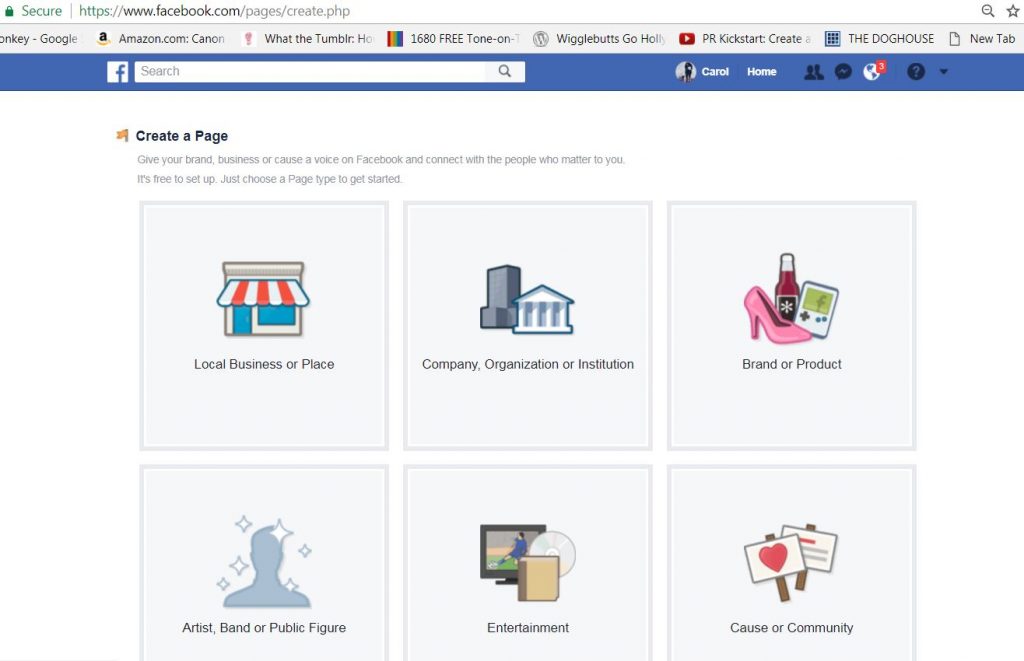The image size is (1024, 661).
Task: Open the 1680 FREE Tone-on-Tone bookmark
Action: [x=454, y=39]
